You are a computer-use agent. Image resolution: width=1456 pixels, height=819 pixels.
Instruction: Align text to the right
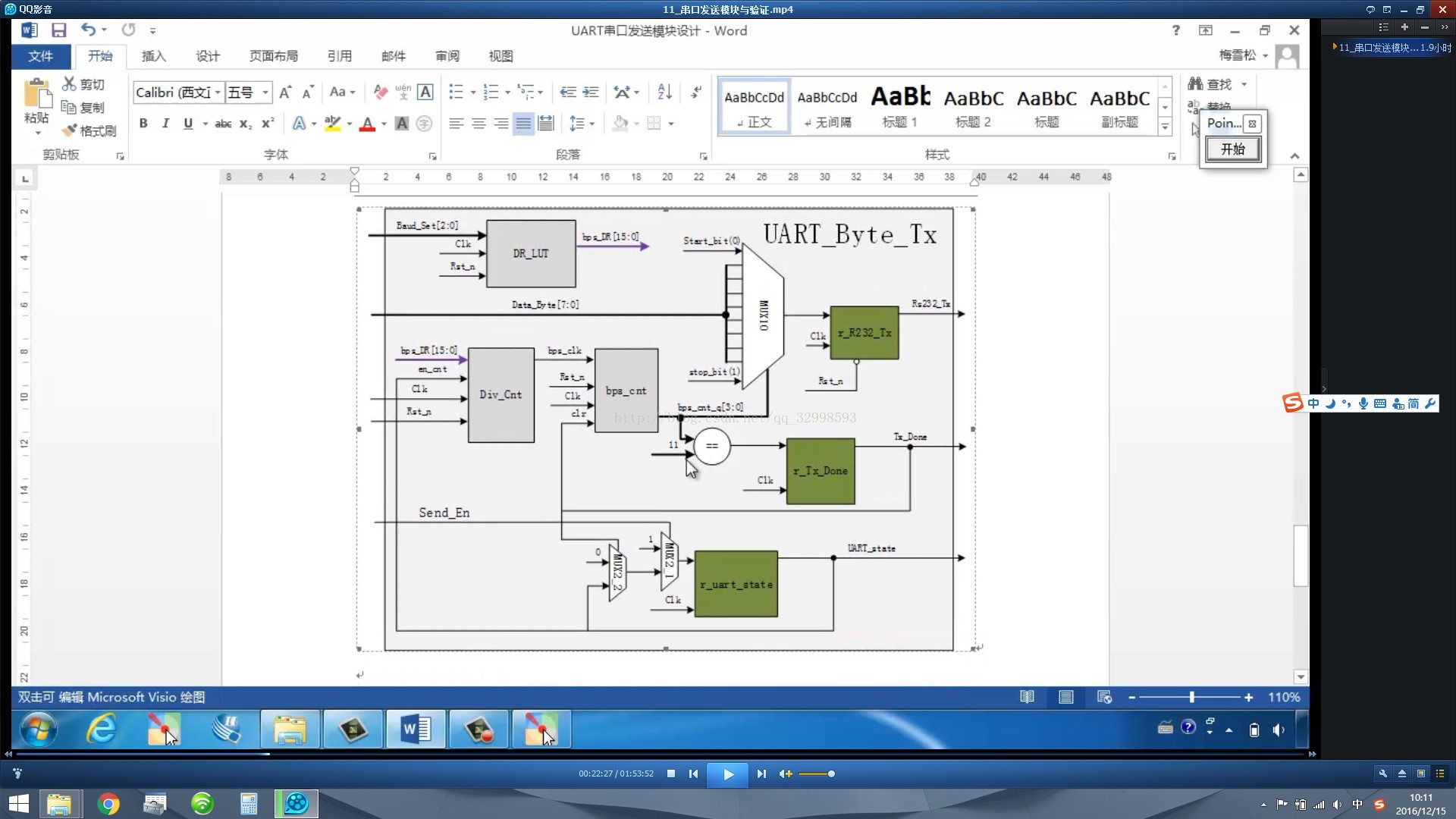500,124
